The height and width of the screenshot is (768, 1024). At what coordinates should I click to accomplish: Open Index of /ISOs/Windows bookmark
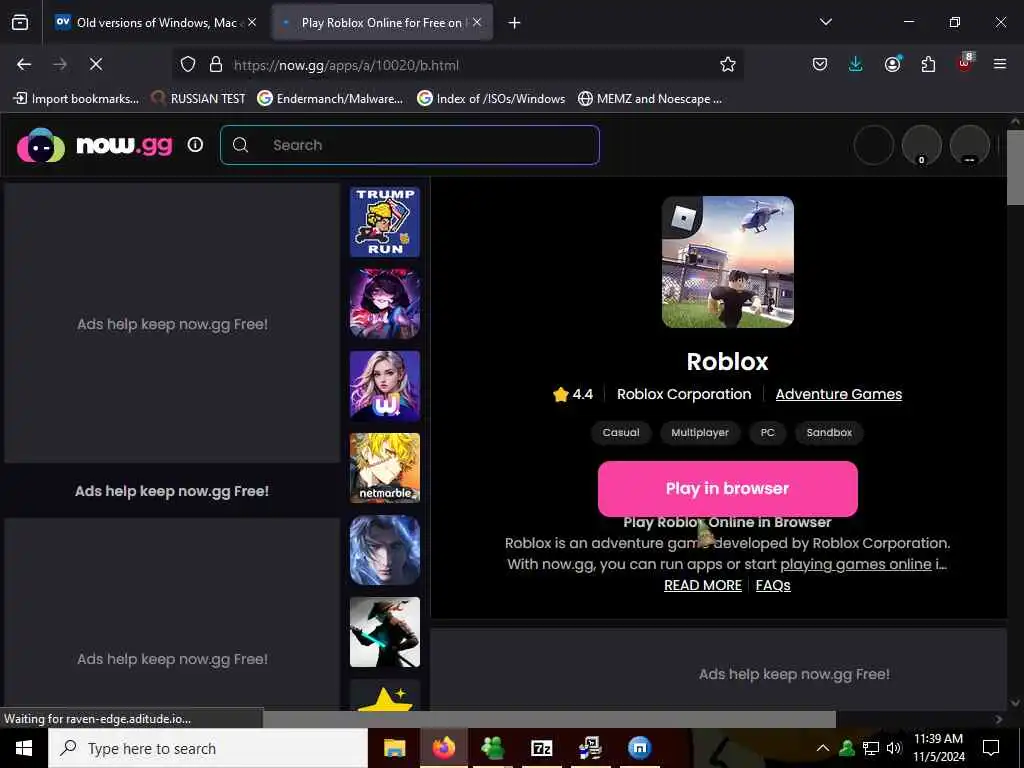click(x=491, y=99)
